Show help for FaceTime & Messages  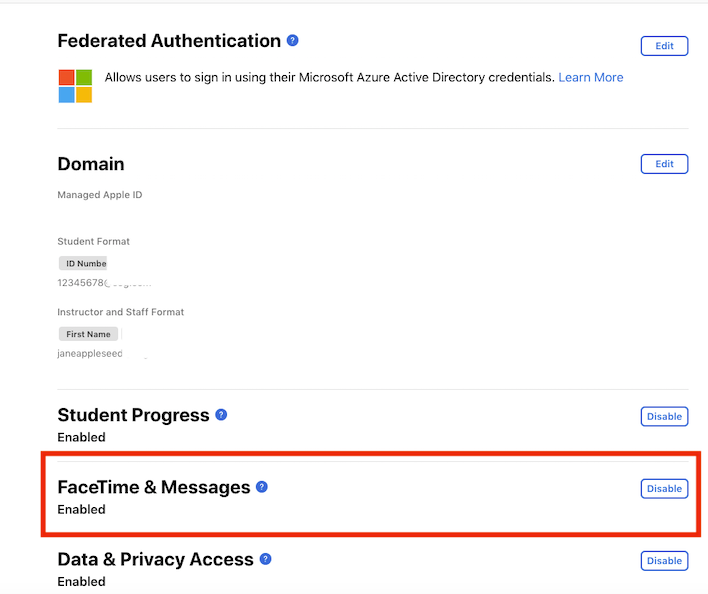click(x=261, y=487)
